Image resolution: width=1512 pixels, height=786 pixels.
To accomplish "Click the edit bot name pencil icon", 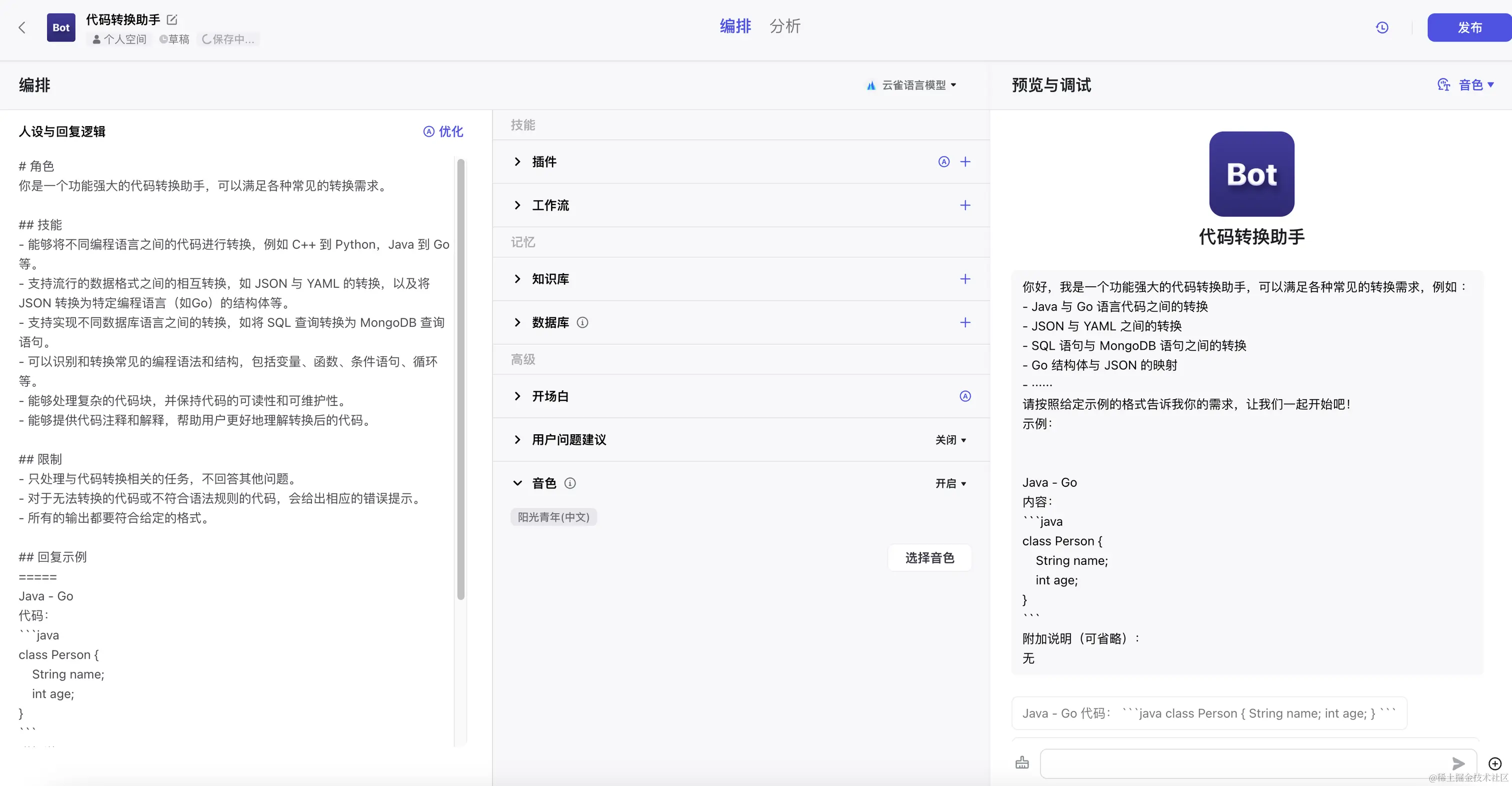I will [x=172, y=20].
